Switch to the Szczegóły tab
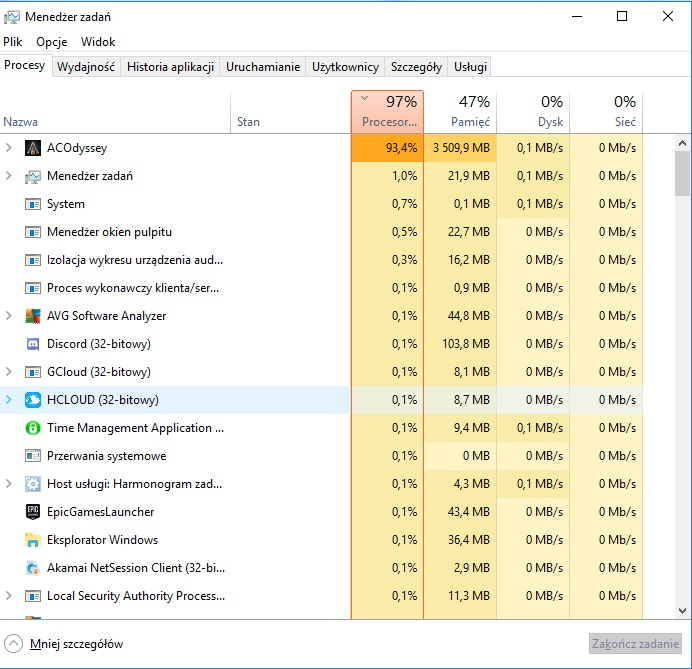Viewport: 692px width, 669px height. (416, 67)
